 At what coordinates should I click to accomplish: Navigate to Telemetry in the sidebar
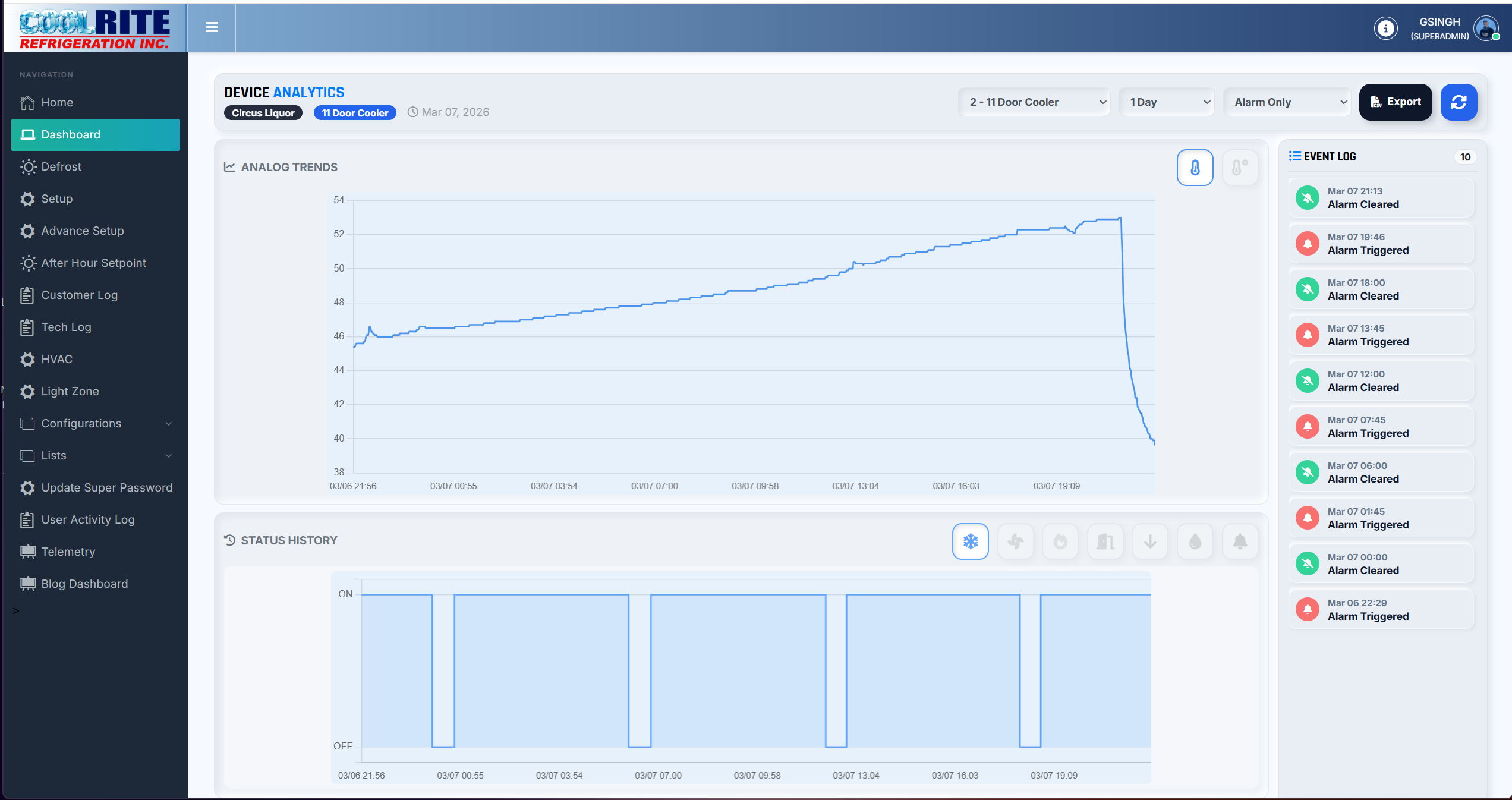[67, 552]
